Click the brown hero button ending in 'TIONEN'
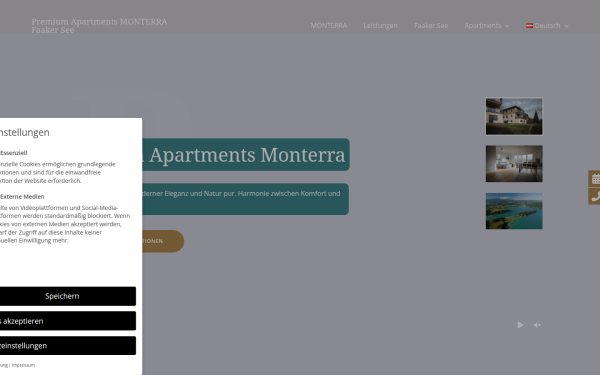Viewport: 600px width, 375px height. [x=162, y=241]
